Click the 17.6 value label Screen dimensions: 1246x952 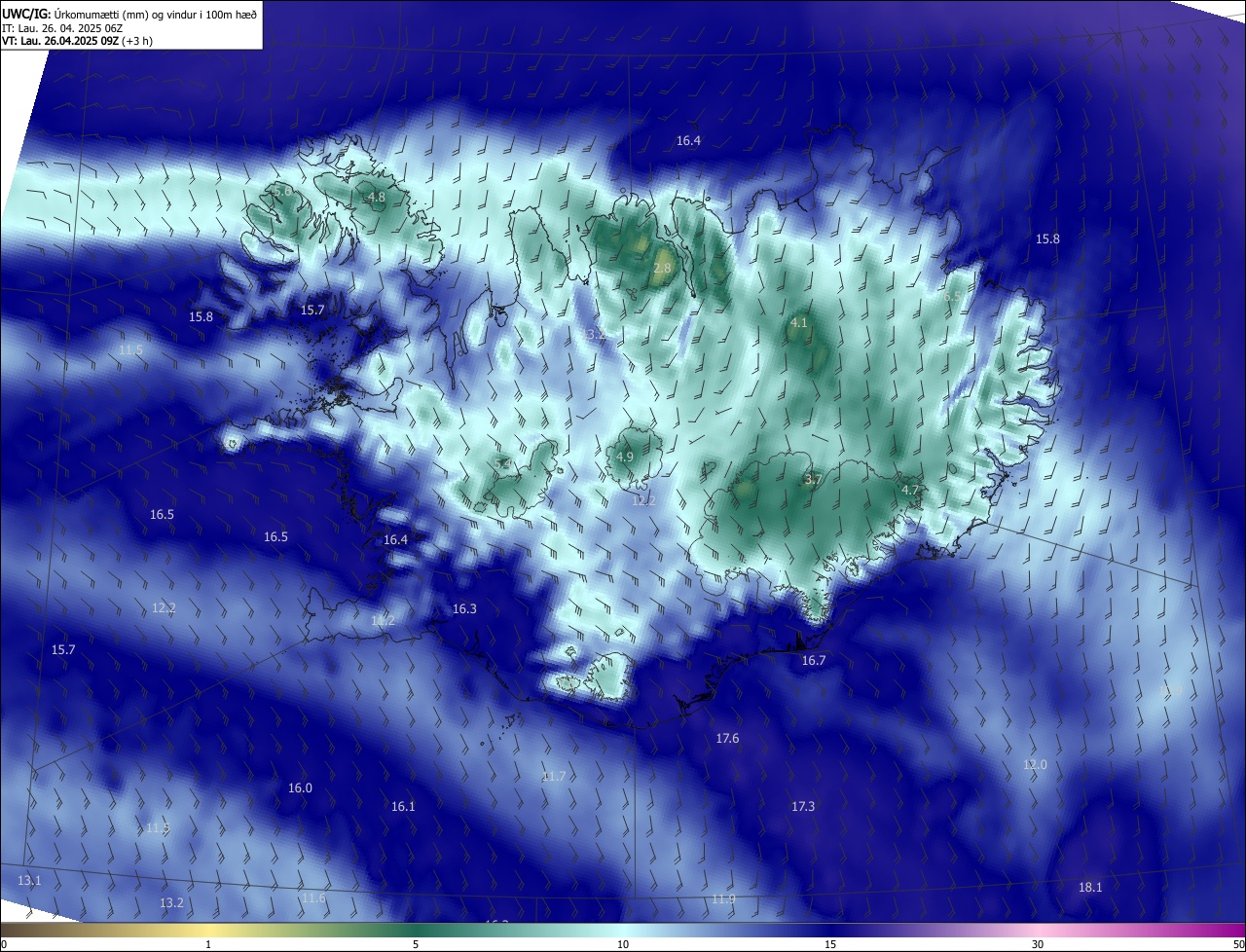pos(727,738)
